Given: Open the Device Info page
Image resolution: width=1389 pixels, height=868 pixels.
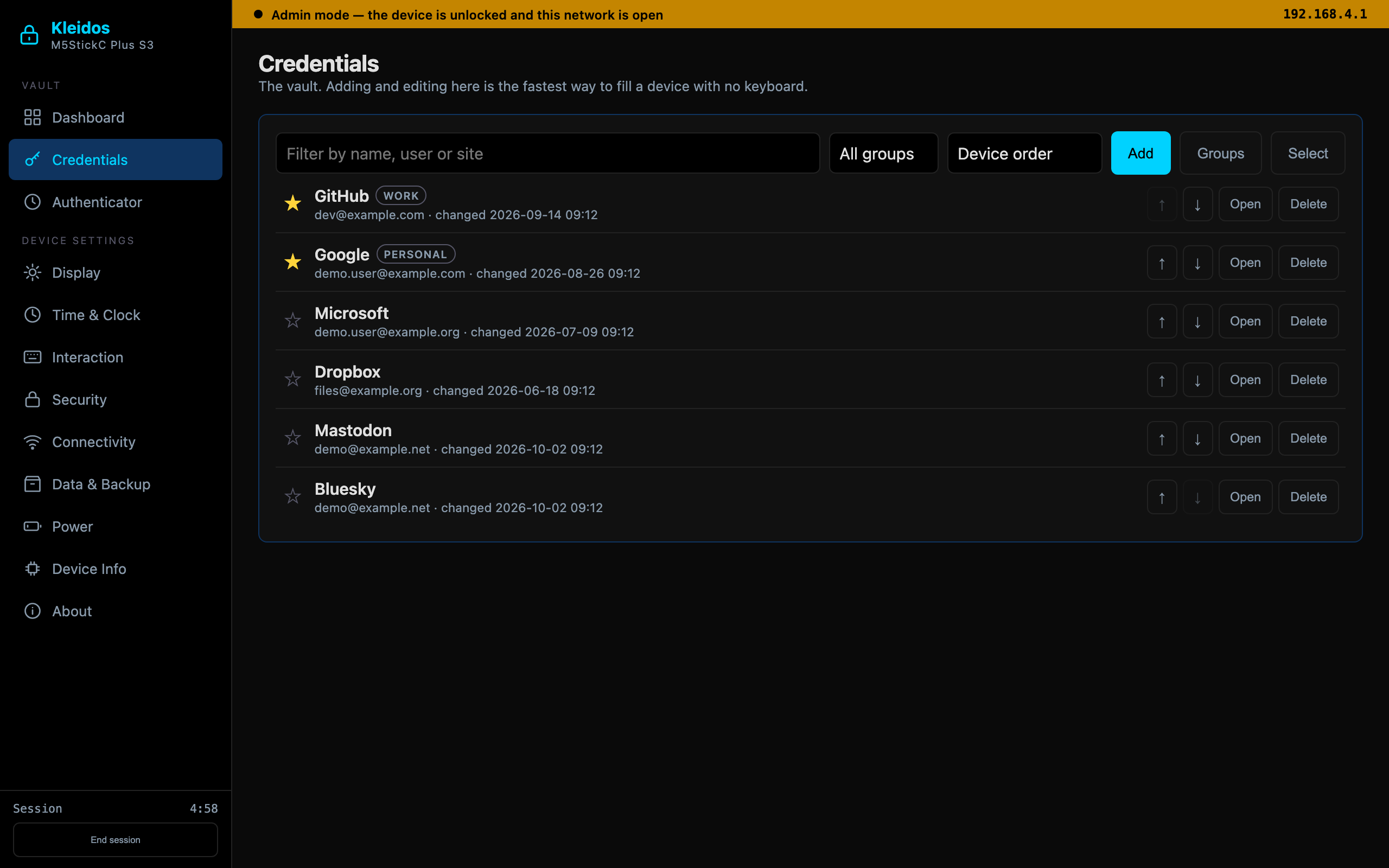Looking at the screenshot, I should tap(116, 569).
